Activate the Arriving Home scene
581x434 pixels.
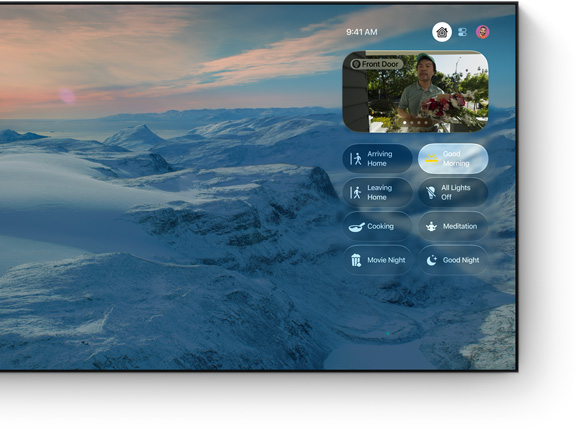(x=377, y=159)
